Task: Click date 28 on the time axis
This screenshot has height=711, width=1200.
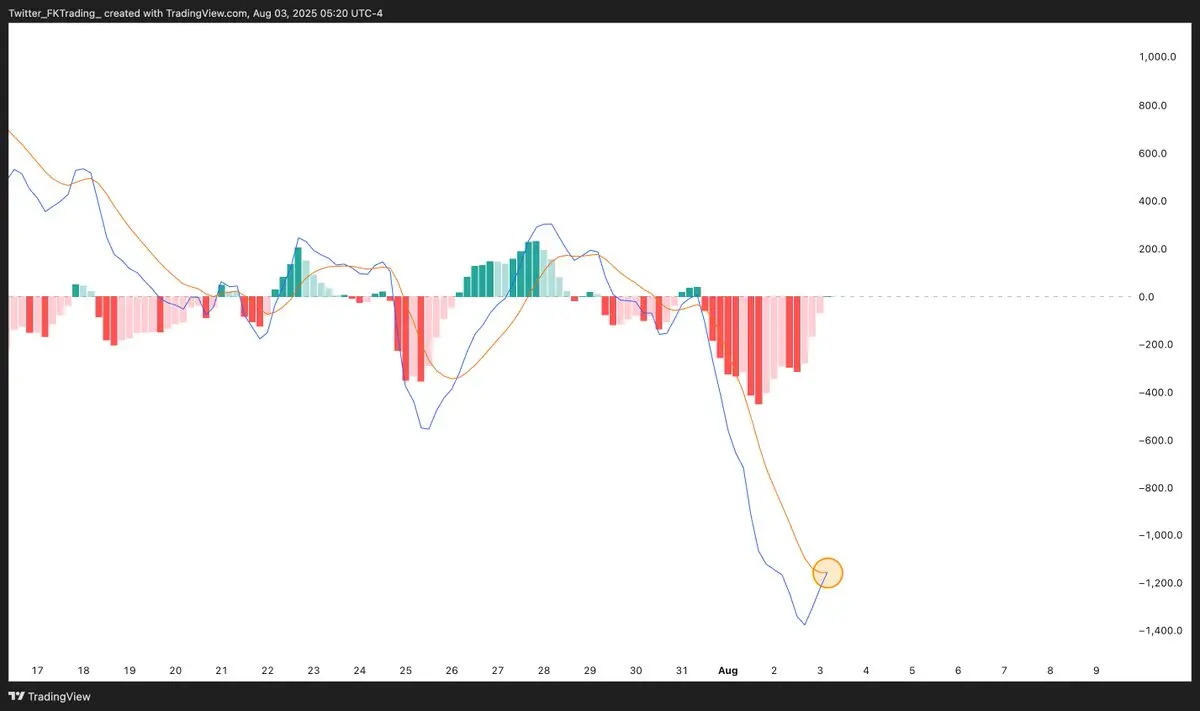Action: tap(544, 670)
